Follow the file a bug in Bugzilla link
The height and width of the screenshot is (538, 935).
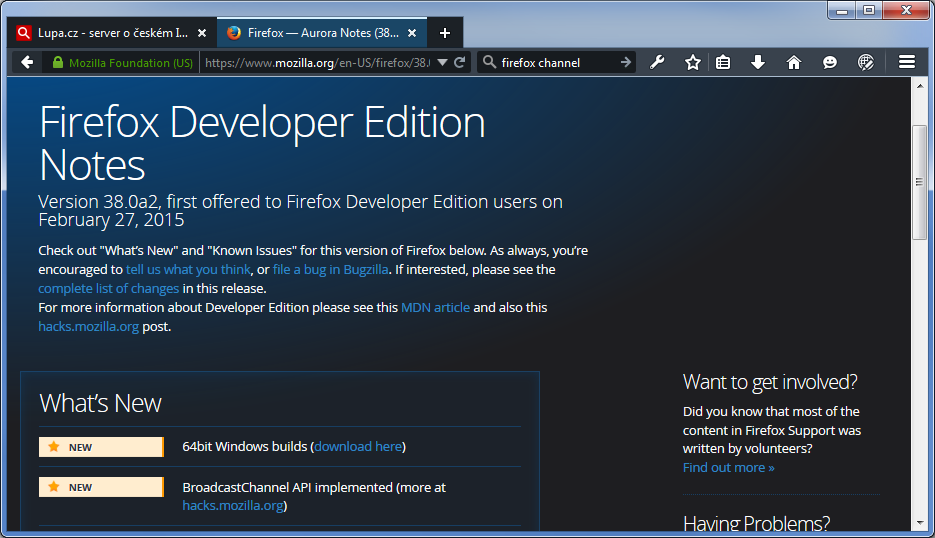coord(331,270)
